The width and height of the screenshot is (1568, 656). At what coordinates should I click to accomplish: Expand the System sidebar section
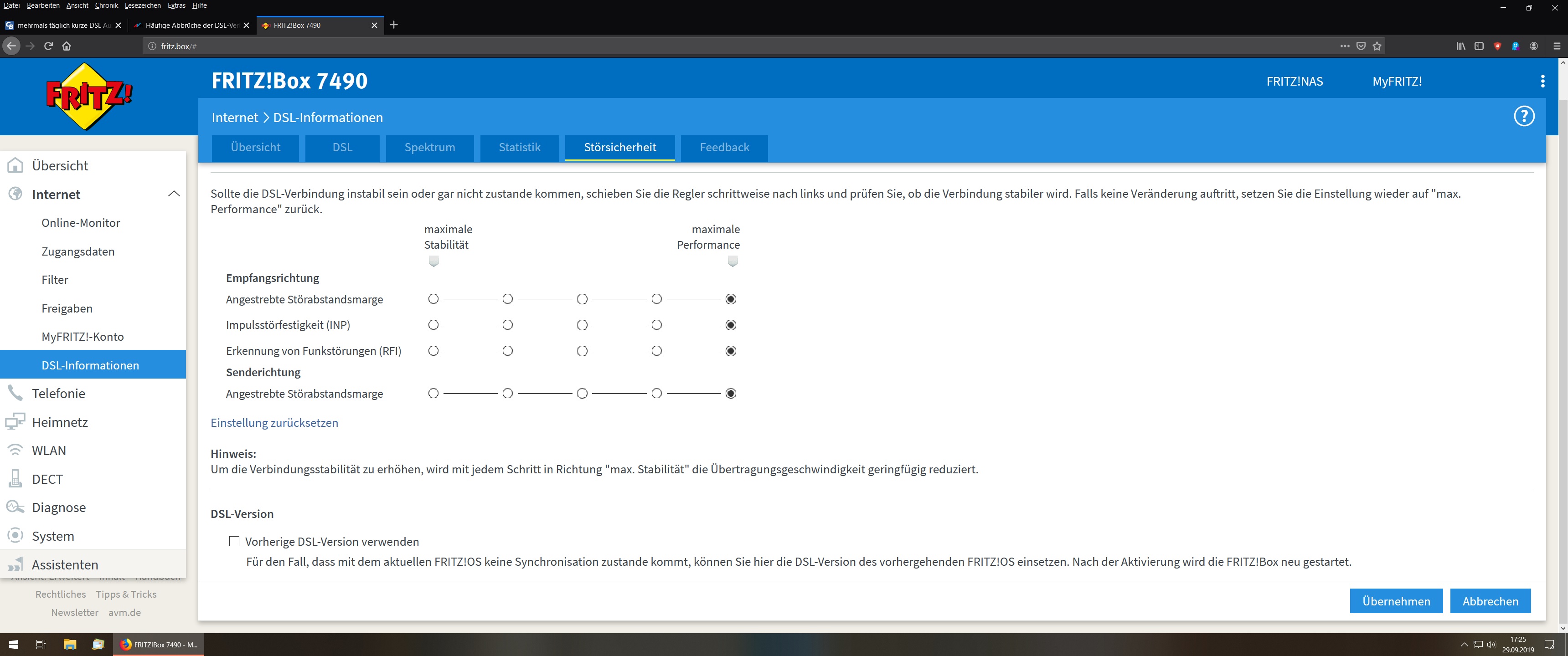point(53,536)
